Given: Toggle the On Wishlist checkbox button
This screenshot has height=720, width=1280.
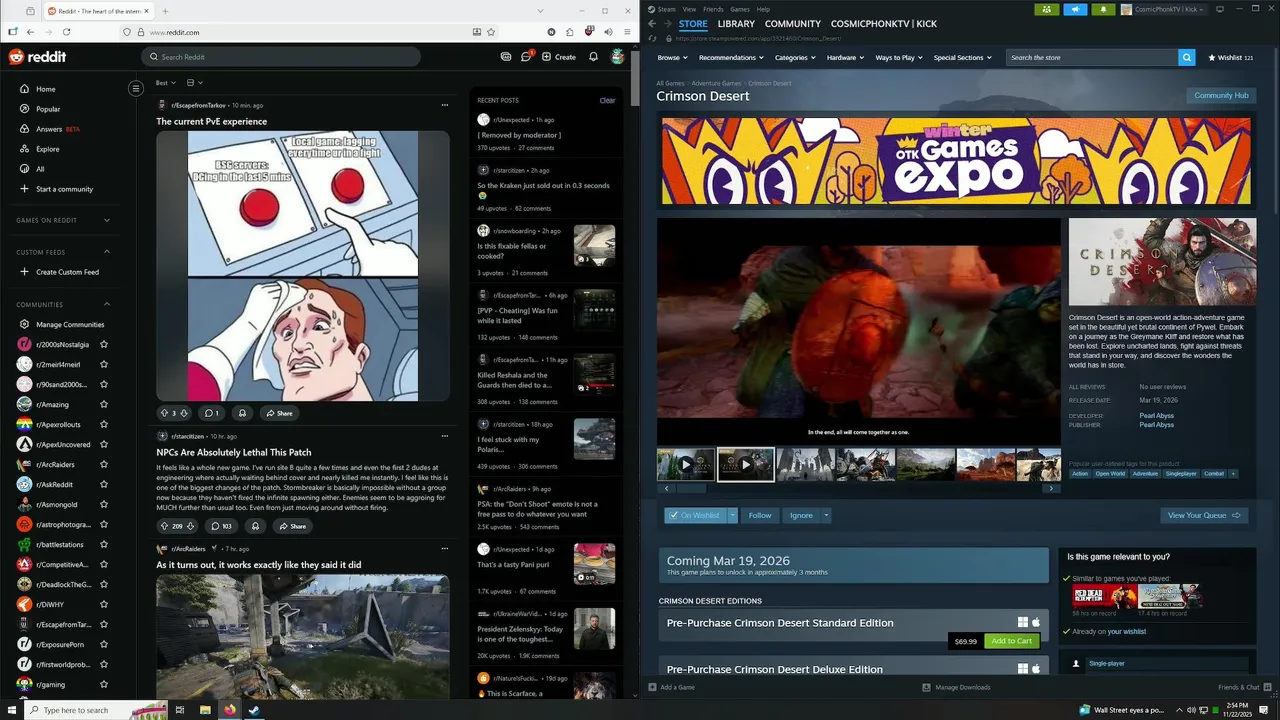Looking at the screenshot, I should [x=695, y=515].
